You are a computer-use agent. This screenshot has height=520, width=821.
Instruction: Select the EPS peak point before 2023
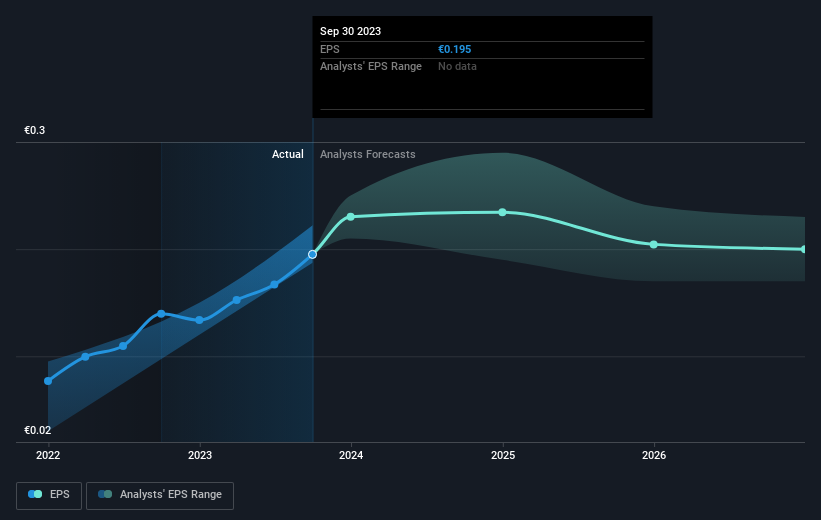coord(161,314)
